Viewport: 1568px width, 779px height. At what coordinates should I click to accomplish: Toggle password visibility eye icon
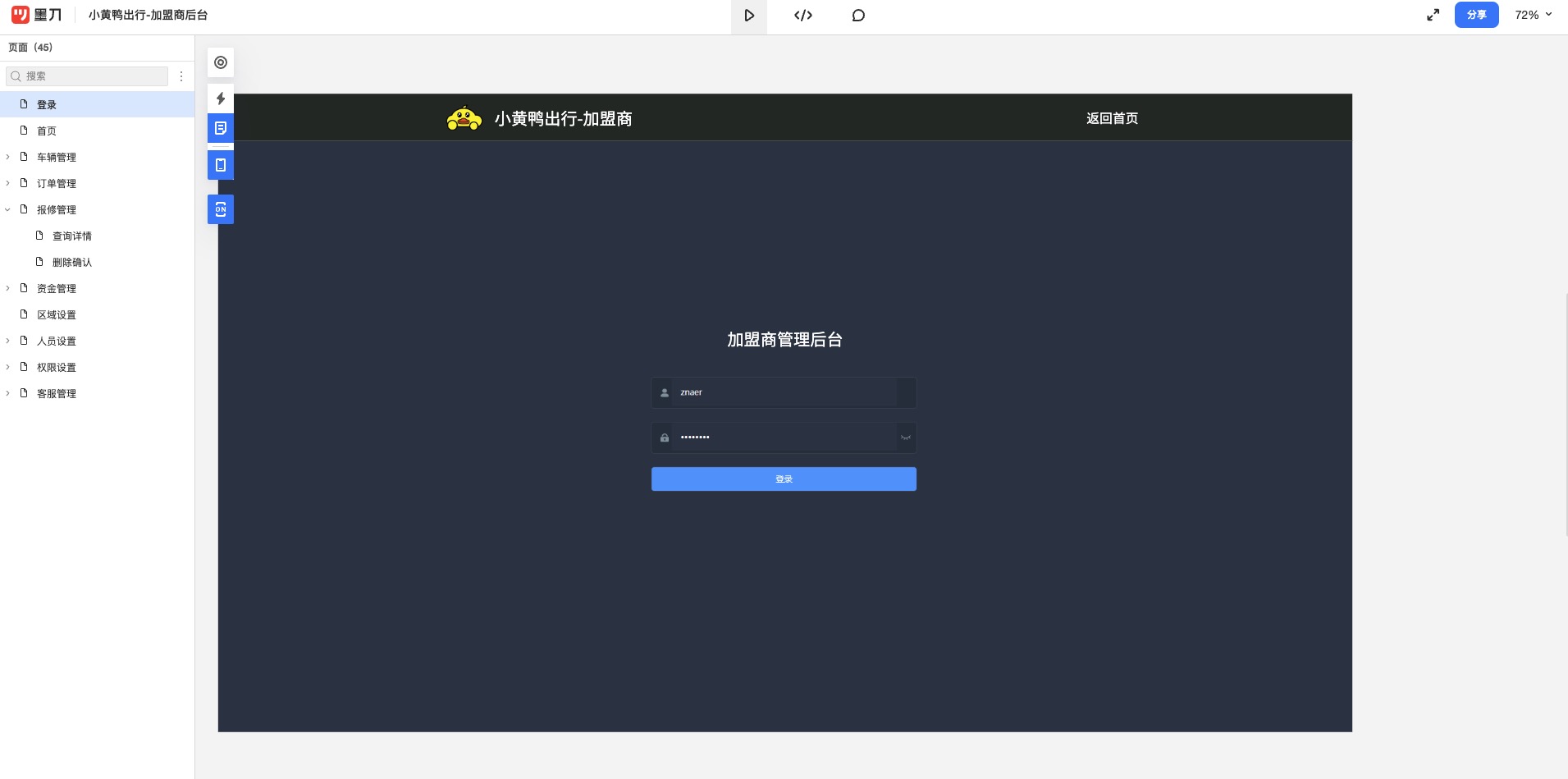[906, 438]
